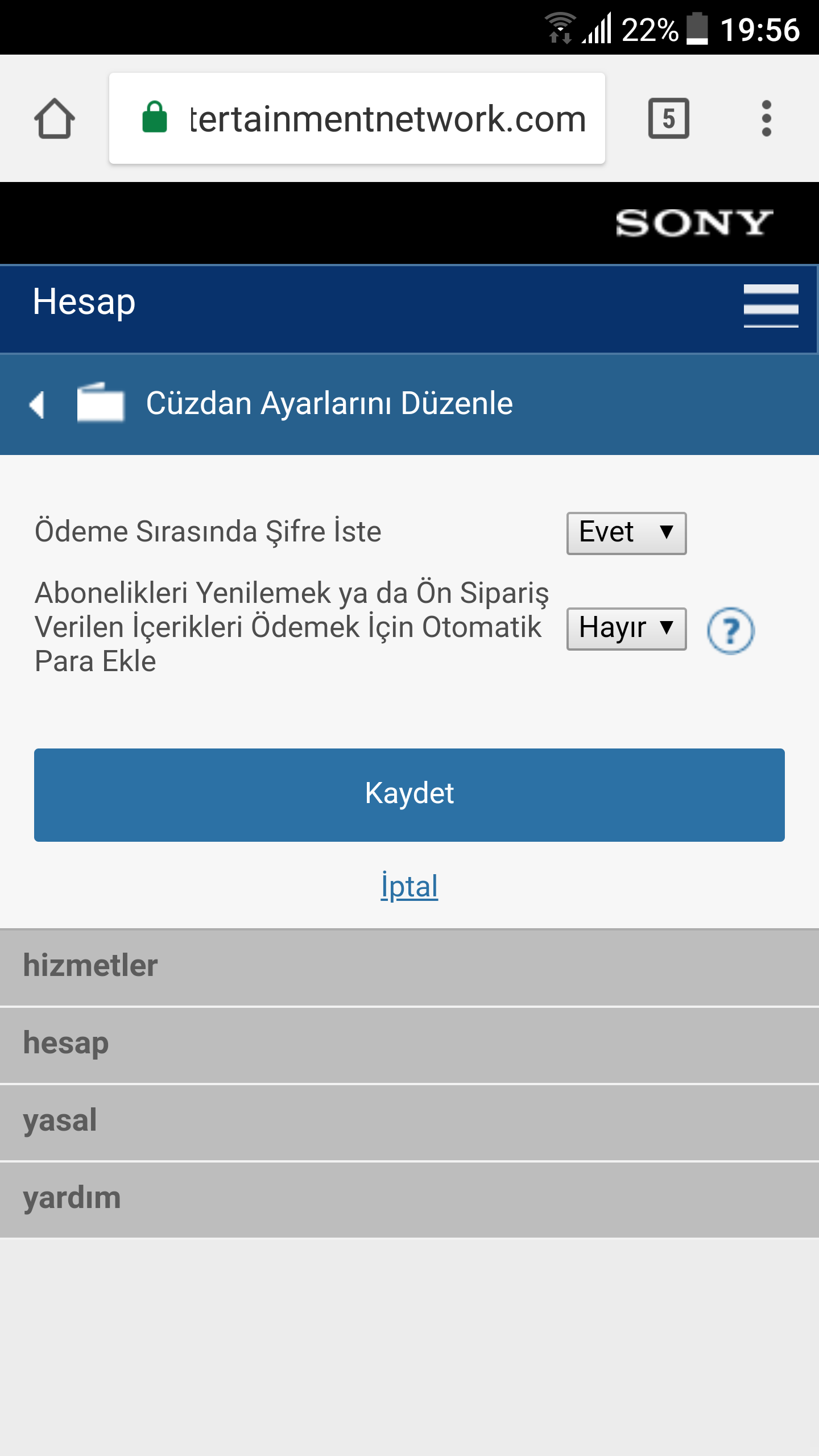Screen dimensions: 819x1456
Task: Tap the green padlock security icon
Action: point(155,117)
